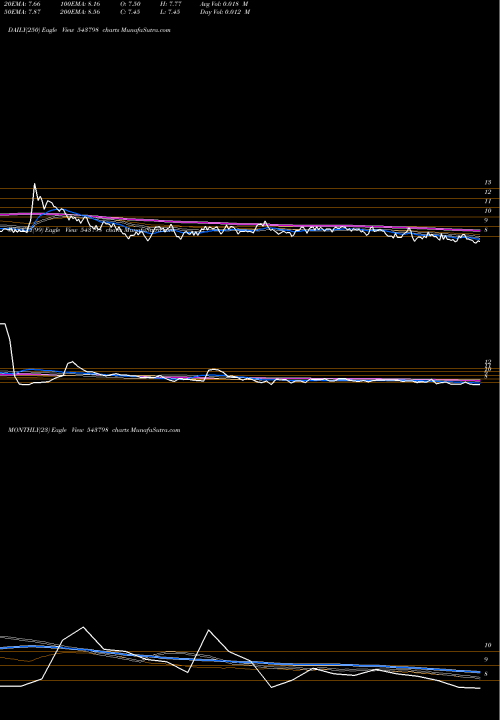Viewport: 500px width, 720px height.
Task: Click the daily chart's highest price spike
Action: [x=34, y=184]
